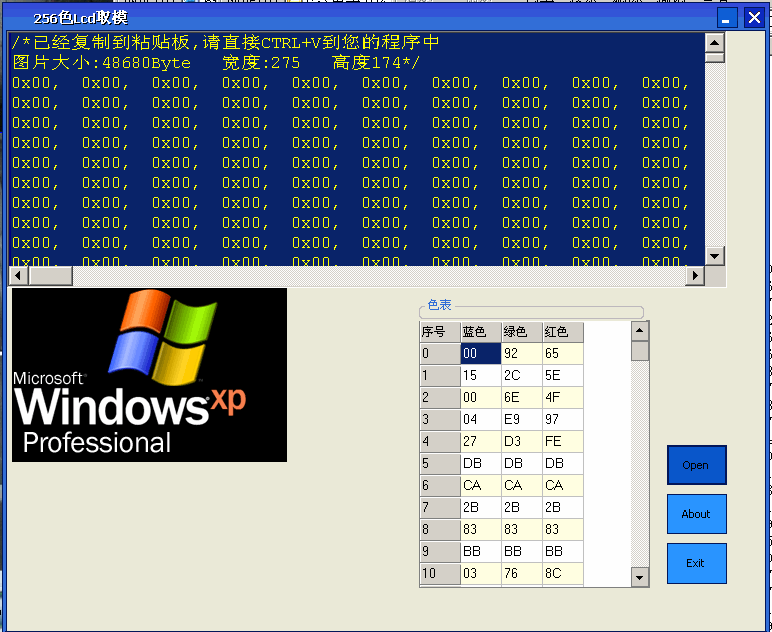Click the 红色 column header

click(563, 332)
